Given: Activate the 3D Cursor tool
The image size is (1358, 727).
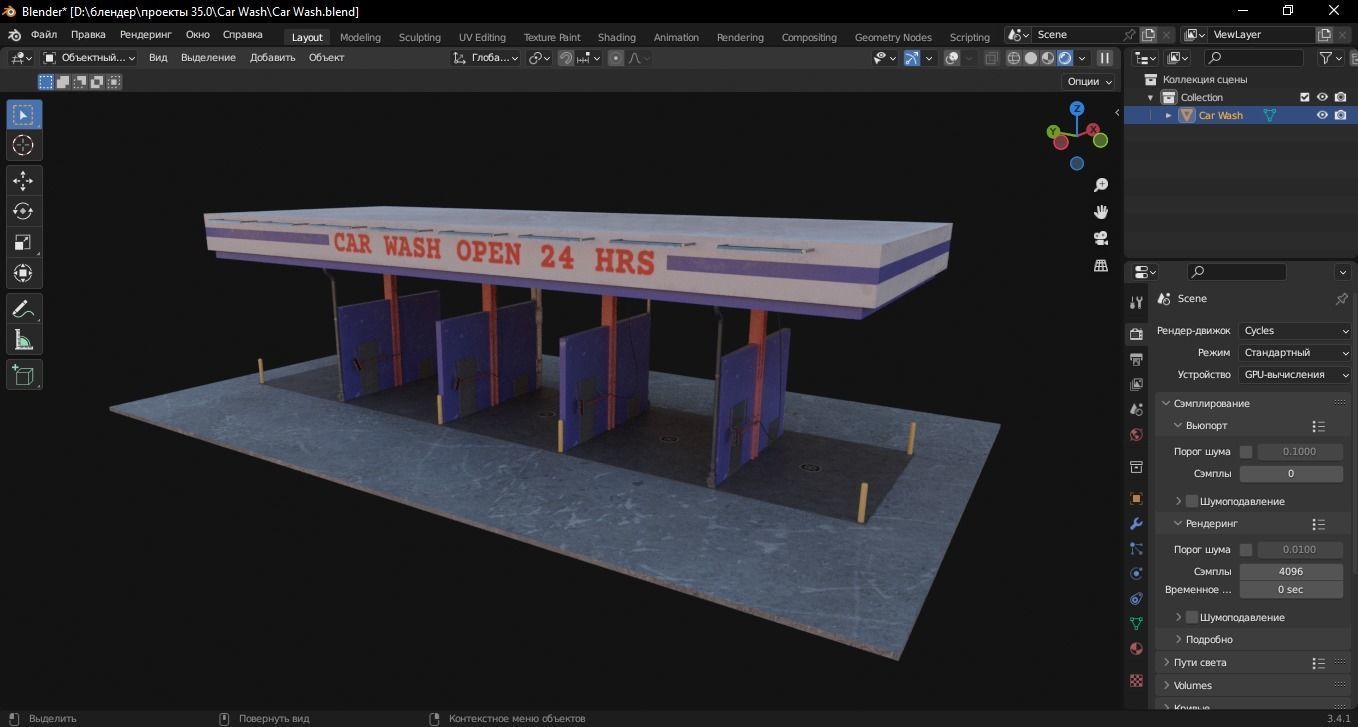Looking at the screenshot, I should 24,146.
